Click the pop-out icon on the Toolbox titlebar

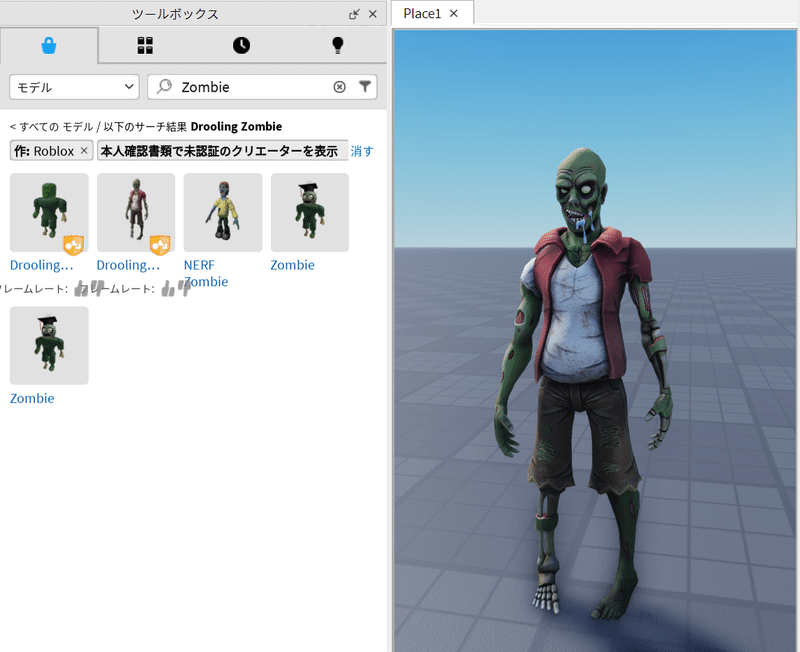355,14
